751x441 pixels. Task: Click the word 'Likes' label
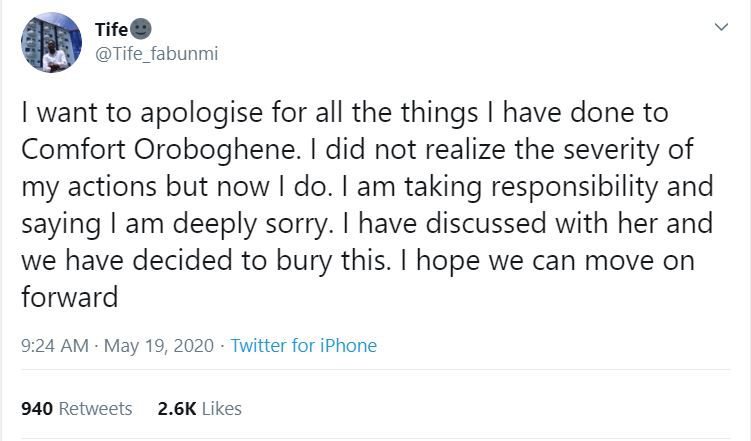coord(222,408)
